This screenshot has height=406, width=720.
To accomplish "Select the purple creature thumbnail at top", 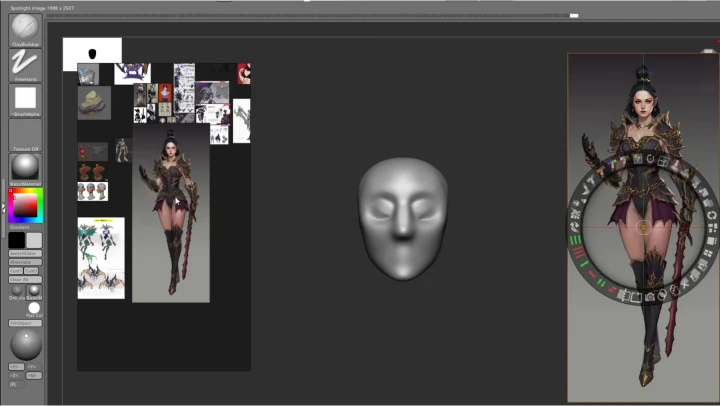I will (x=132, y=74).
